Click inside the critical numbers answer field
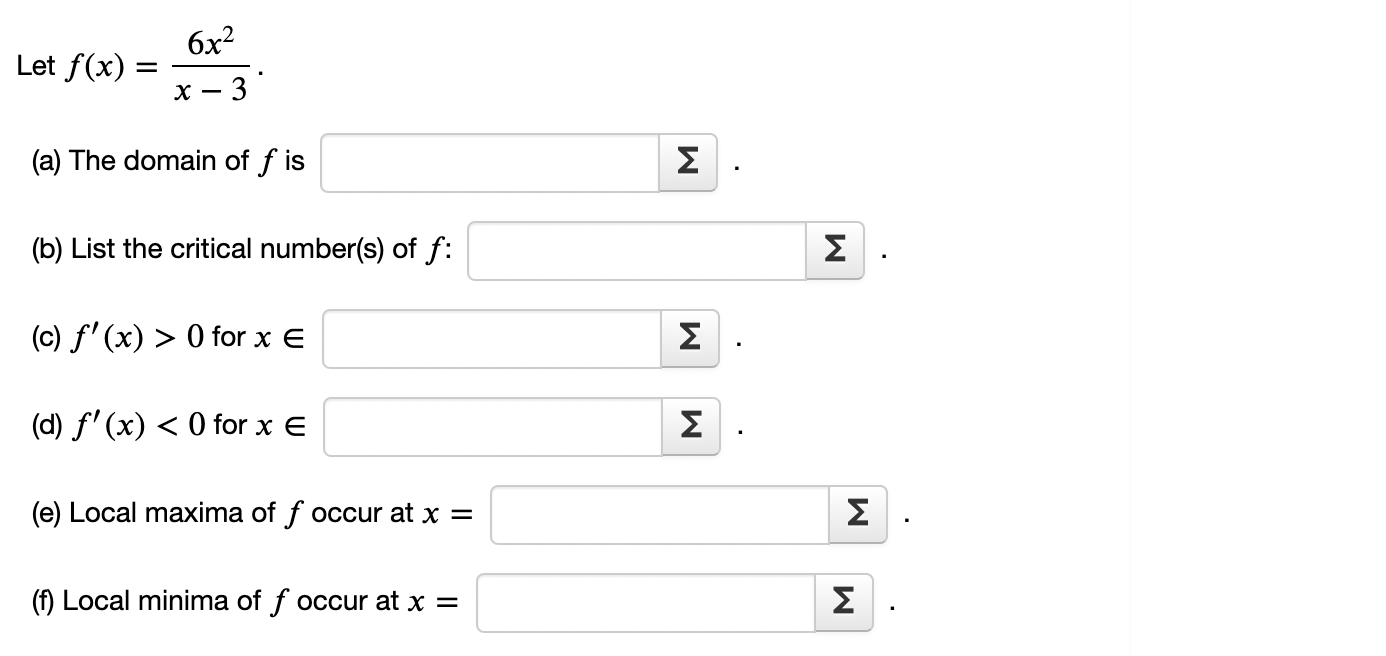Viewport: 1386px width, 656px height. tap(635, 250)
